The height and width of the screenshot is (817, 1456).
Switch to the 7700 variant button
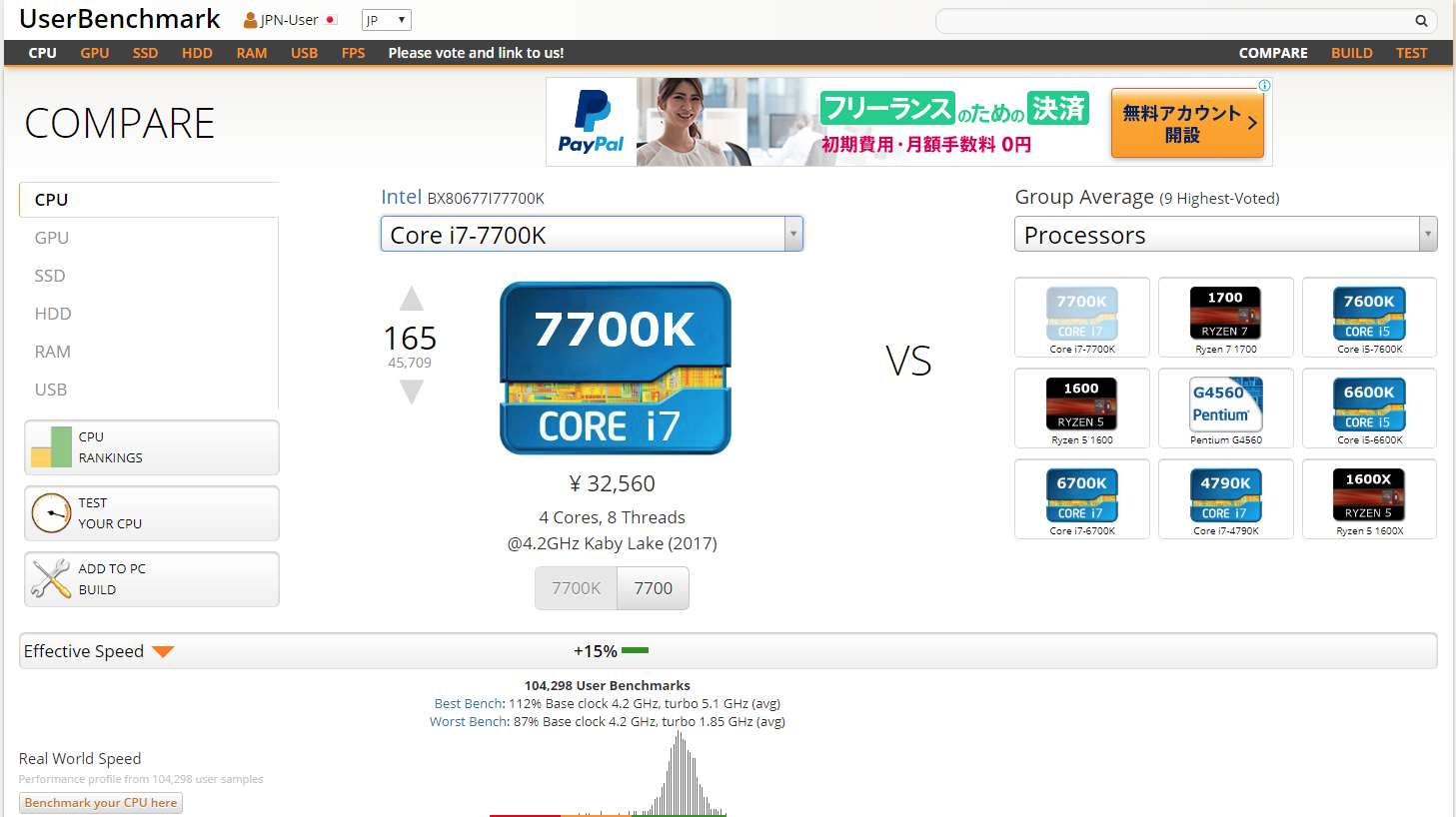coord(654,588)
